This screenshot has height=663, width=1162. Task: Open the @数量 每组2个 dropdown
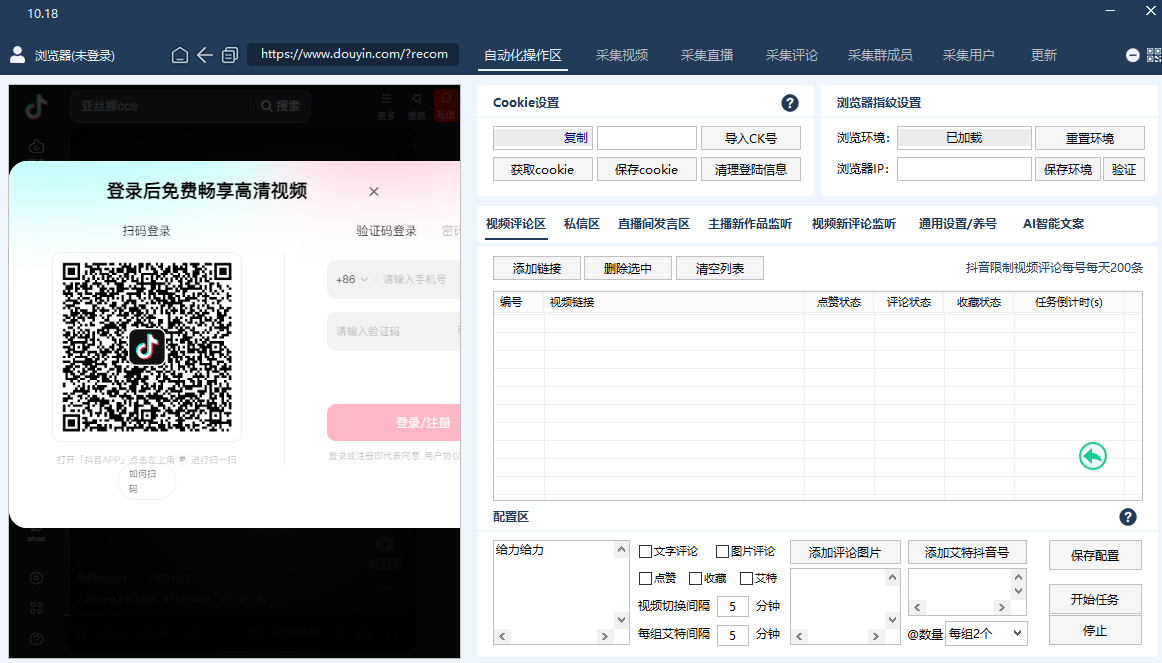pyautogui.click(x=986, y=633)
